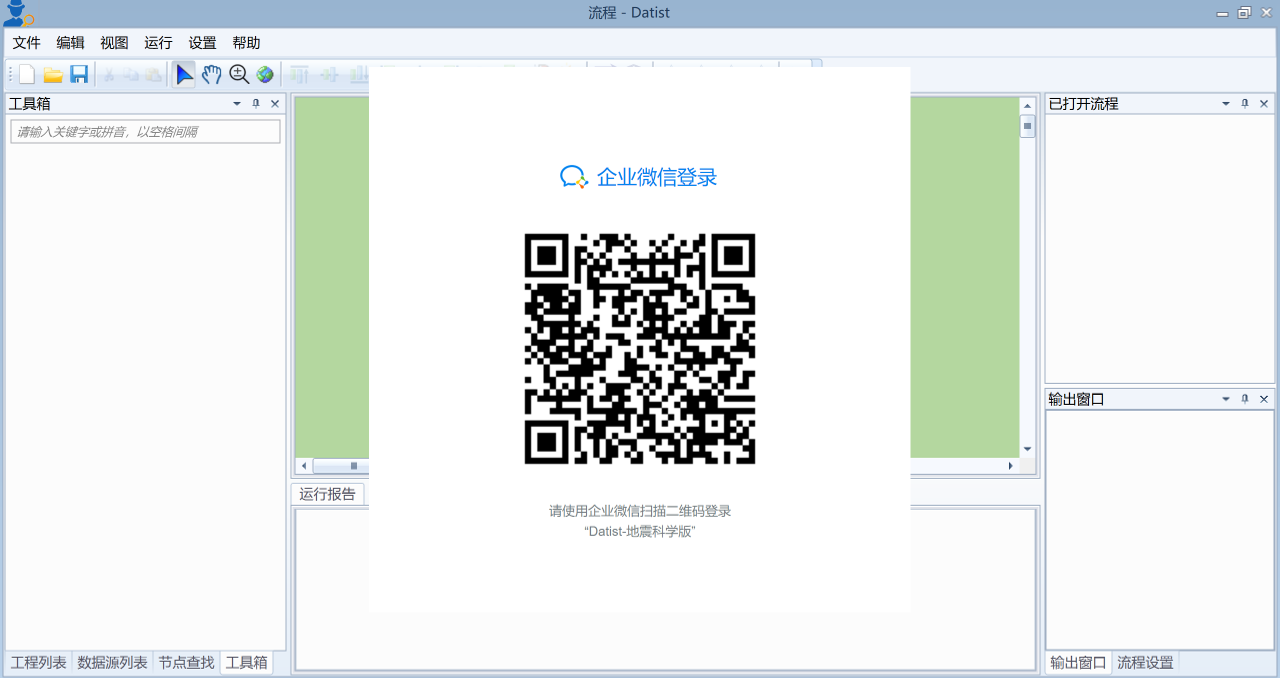Click the globe toolbar icon
The image size is (1280, 678).
[x=264, y=74]
